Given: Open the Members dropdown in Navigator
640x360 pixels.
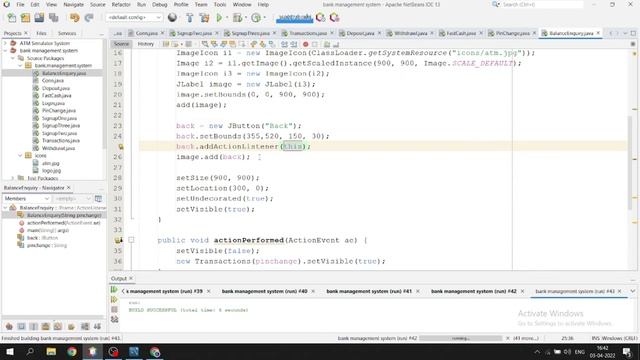Looking at the screenshot, I should point(27,198).
